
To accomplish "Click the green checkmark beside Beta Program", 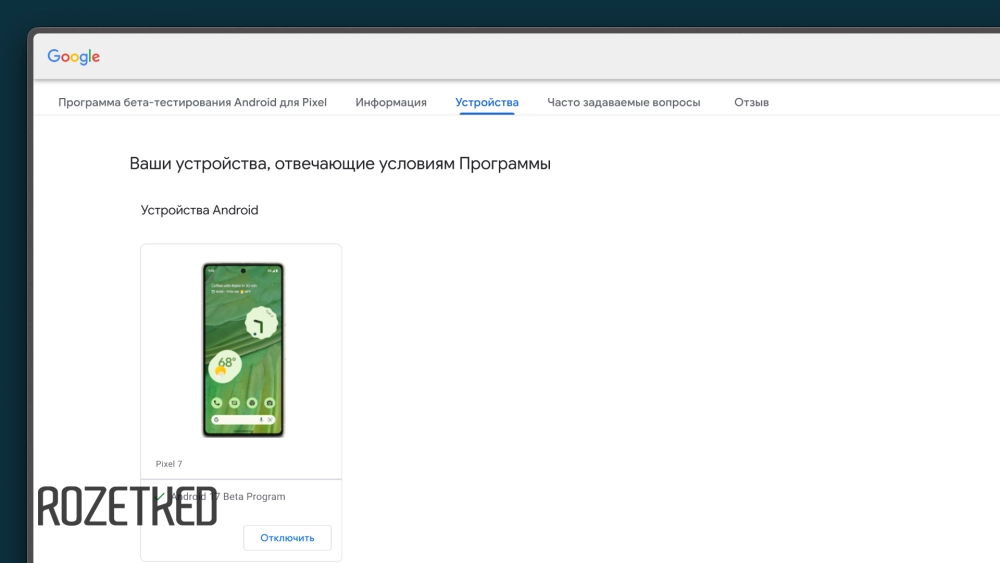I will pyautogui.click(x=161, y=496).
